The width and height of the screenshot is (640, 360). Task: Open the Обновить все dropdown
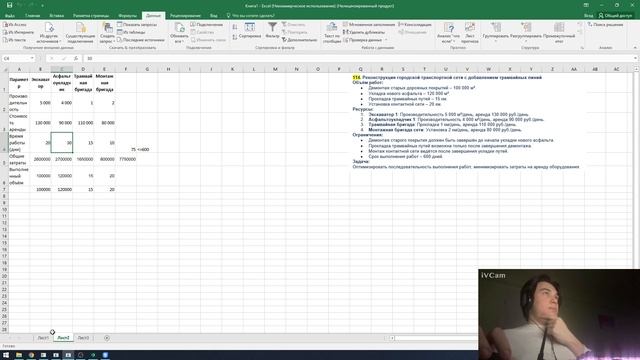[179, 33]
